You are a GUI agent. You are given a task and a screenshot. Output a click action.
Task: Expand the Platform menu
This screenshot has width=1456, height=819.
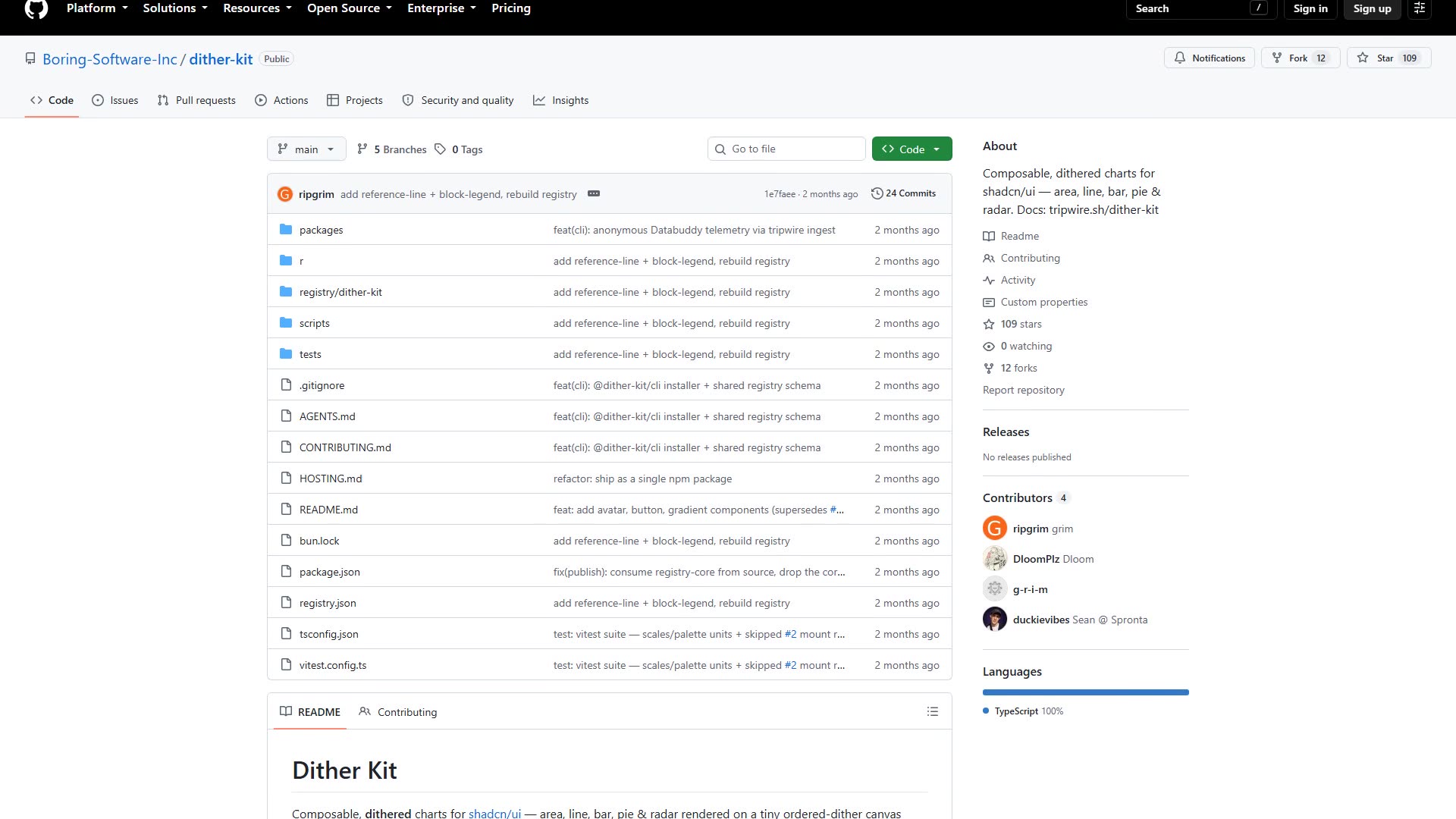[x=97, y=8]
